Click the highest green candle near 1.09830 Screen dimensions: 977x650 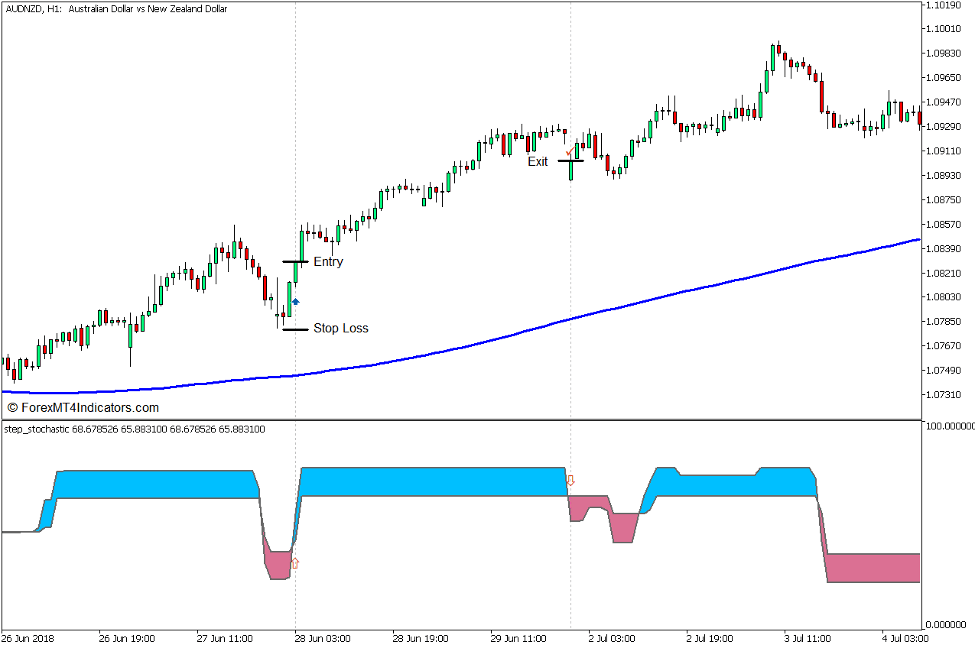coord(773,58)
